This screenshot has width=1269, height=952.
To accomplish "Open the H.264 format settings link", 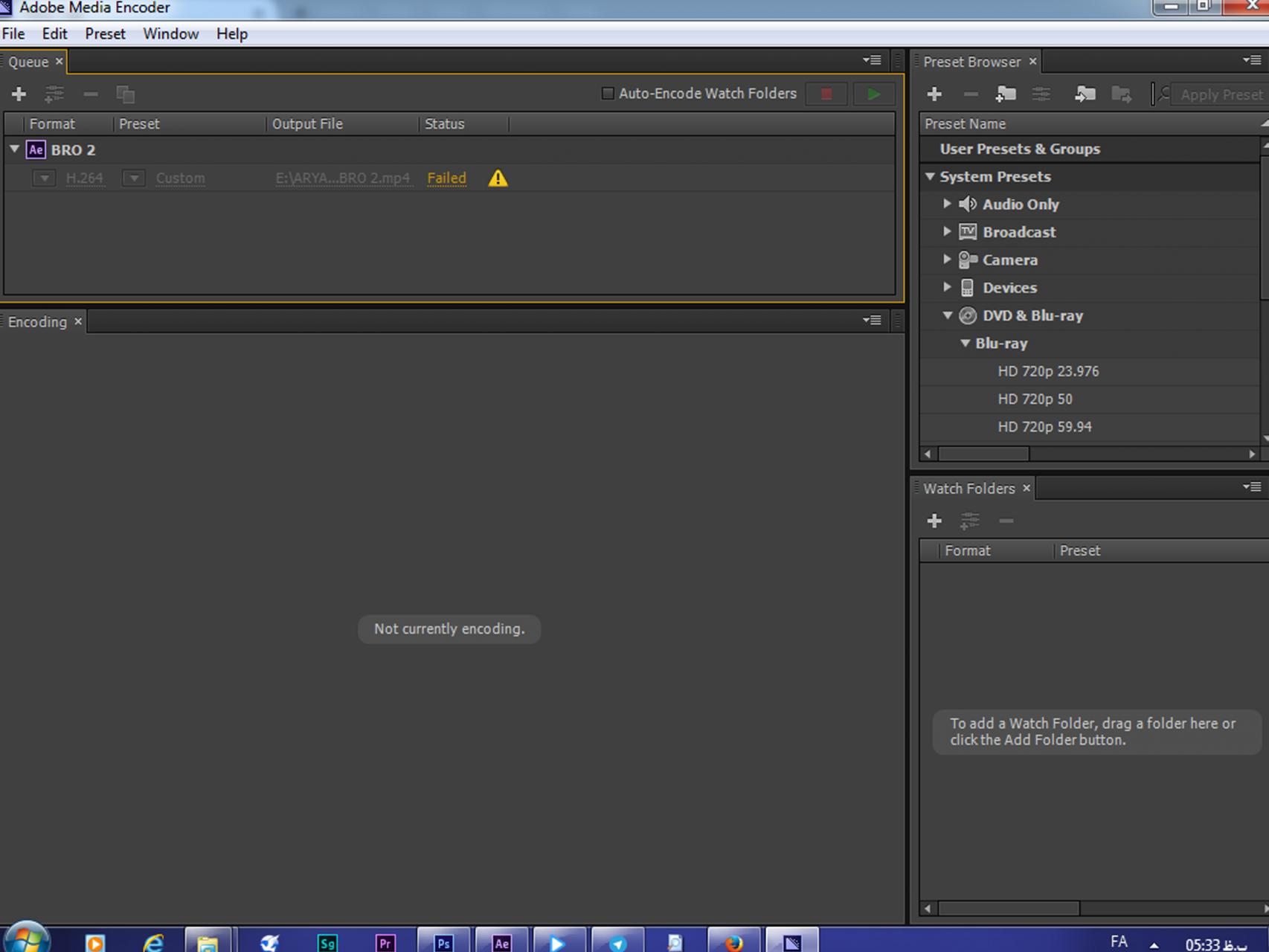I will (x=85, y=178).
